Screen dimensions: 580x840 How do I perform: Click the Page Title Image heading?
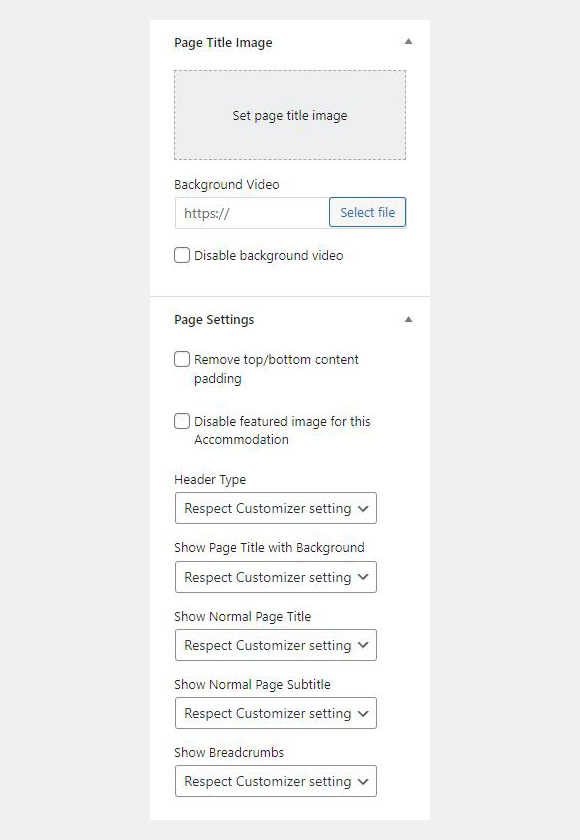coord(223,43)
